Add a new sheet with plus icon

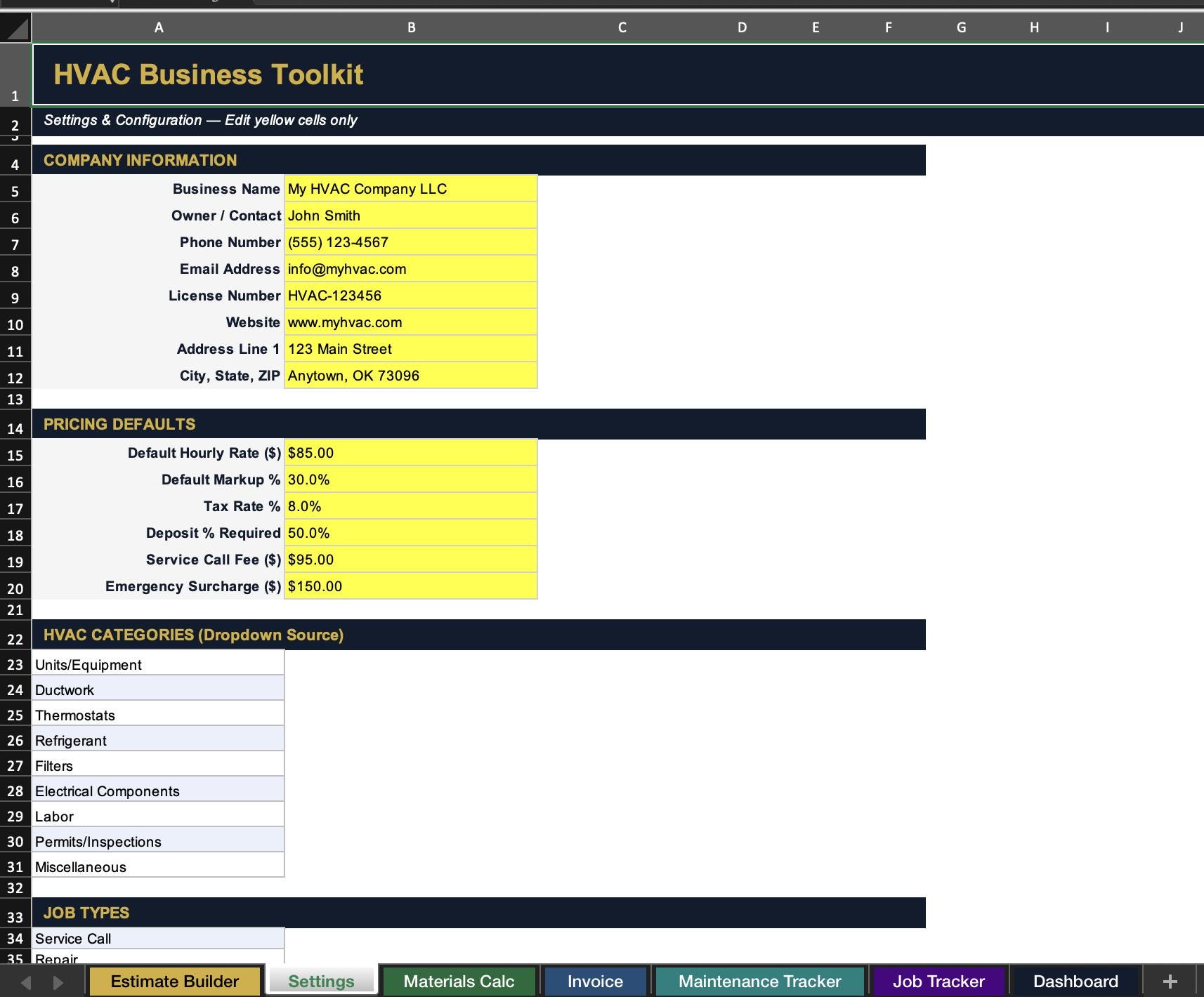(x=1170, y=982)
